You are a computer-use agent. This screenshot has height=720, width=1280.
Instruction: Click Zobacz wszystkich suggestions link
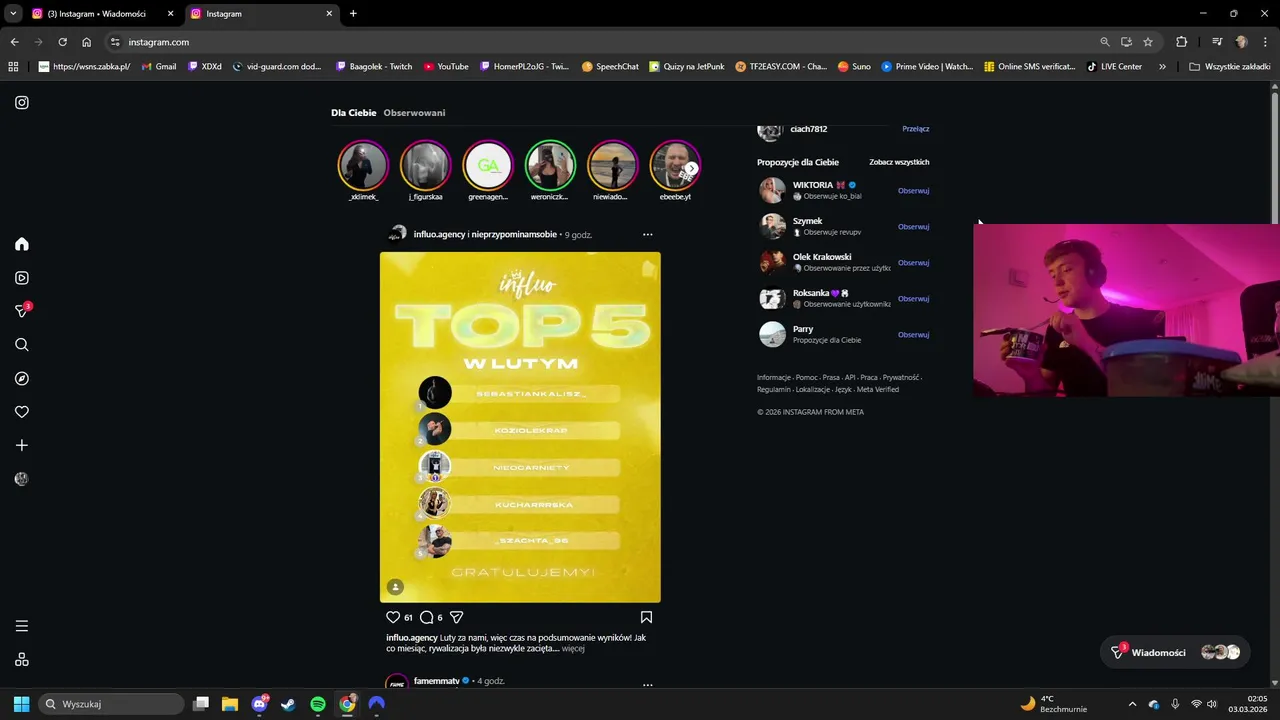click(899, 162)
